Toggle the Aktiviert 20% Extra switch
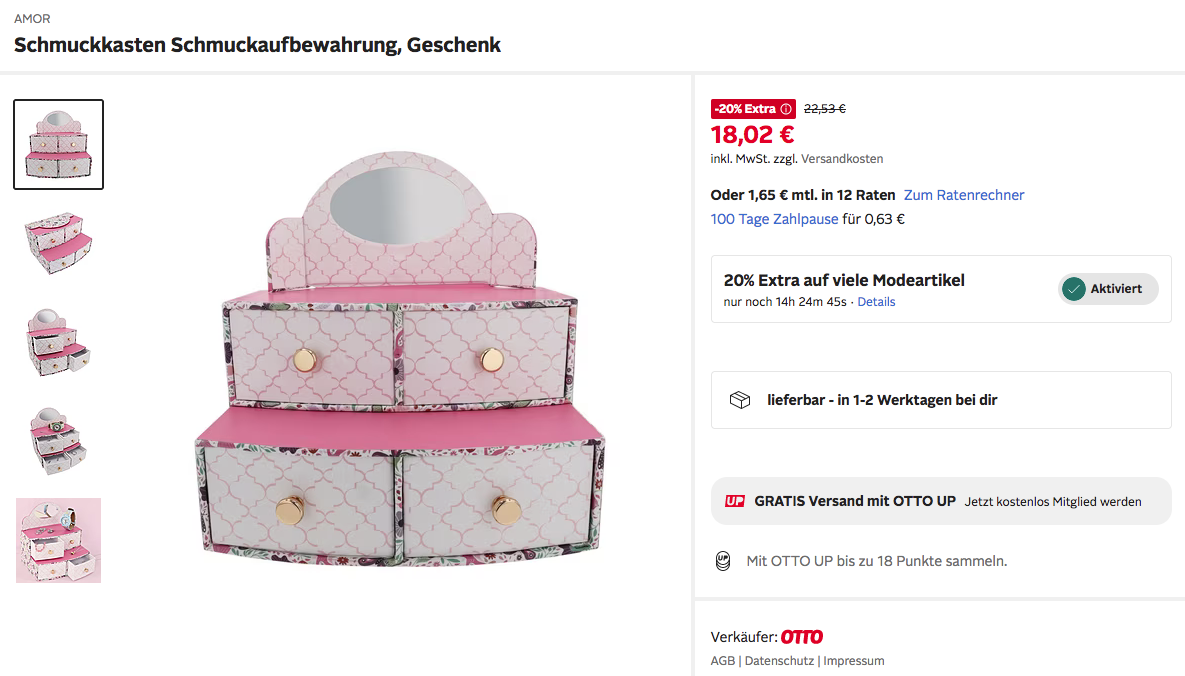Image resolution: width=1185 pixels, height=676 pixels. 1108,289
